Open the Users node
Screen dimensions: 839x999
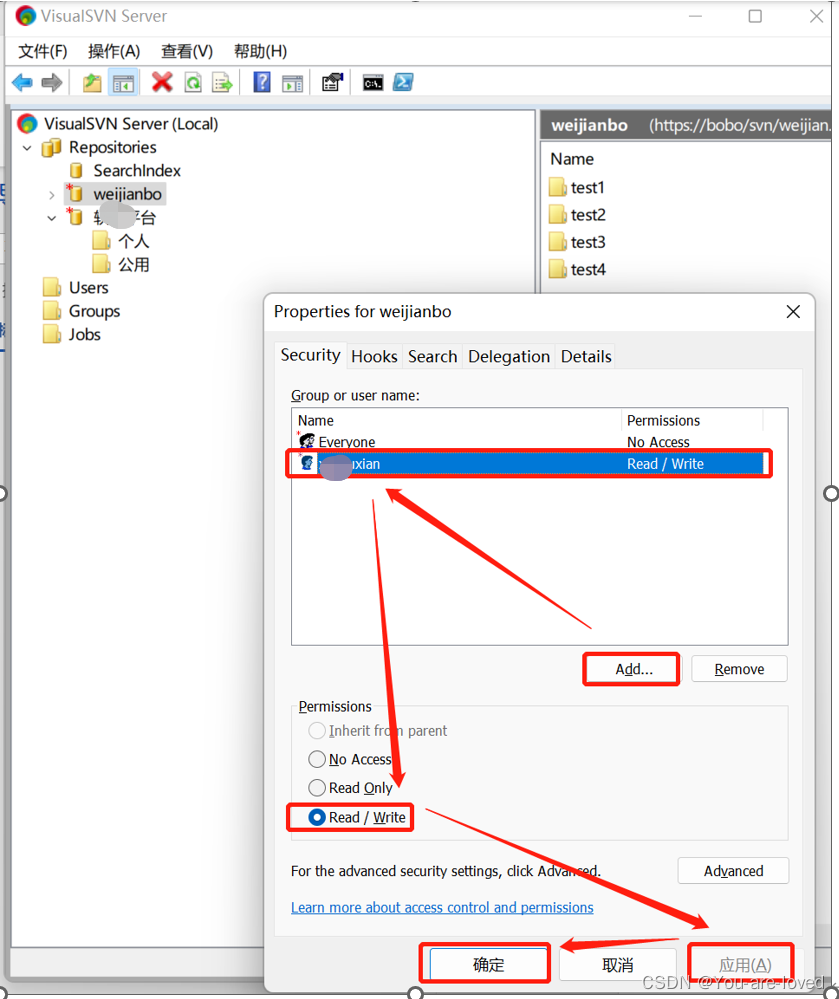click(x=89, y=287)
